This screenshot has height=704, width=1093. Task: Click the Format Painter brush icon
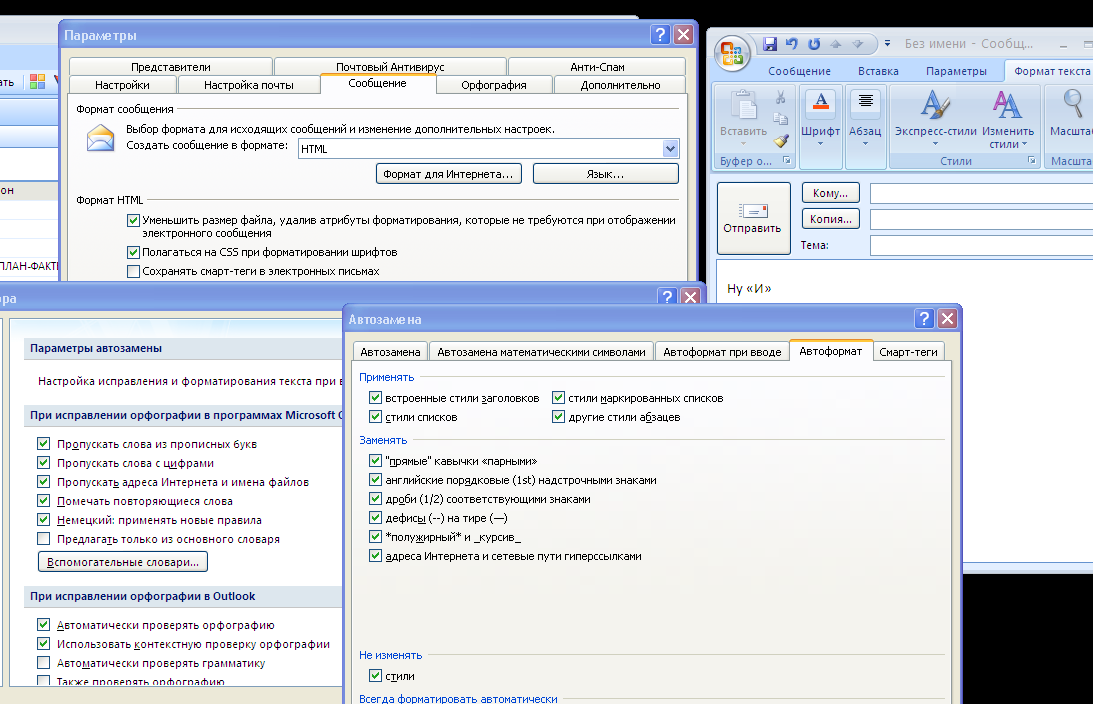(781, 141)
